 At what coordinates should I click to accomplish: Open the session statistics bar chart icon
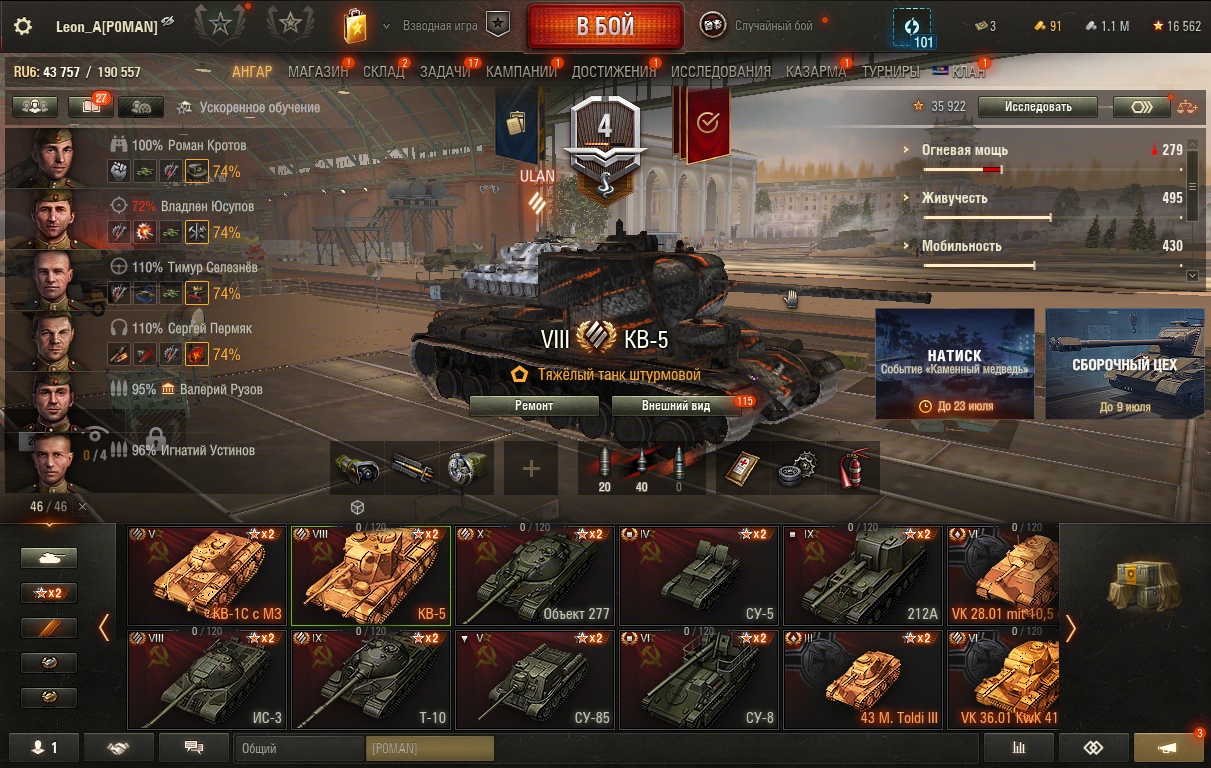tap(1019, 747)
